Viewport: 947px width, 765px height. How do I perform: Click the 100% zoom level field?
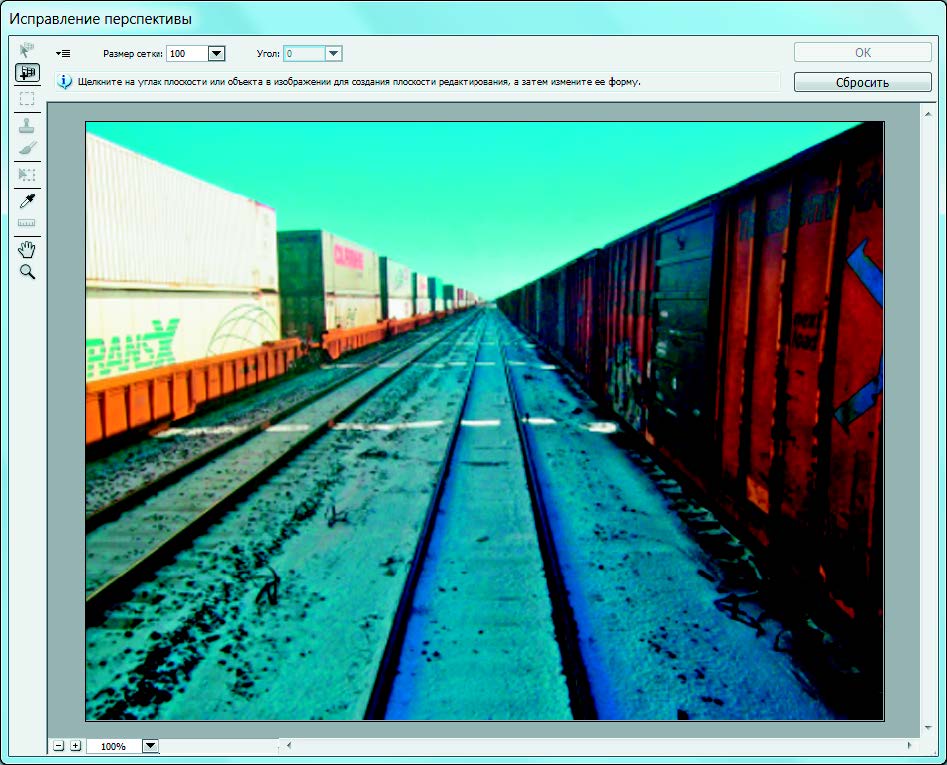tap(114, 746)
